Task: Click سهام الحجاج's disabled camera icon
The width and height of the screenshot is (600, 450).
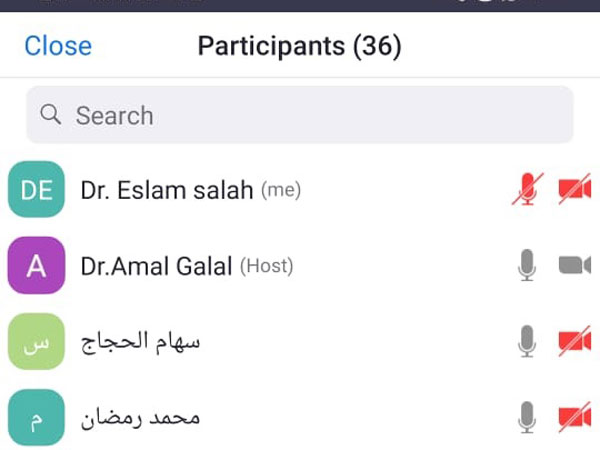Action: tap(575, 341)
